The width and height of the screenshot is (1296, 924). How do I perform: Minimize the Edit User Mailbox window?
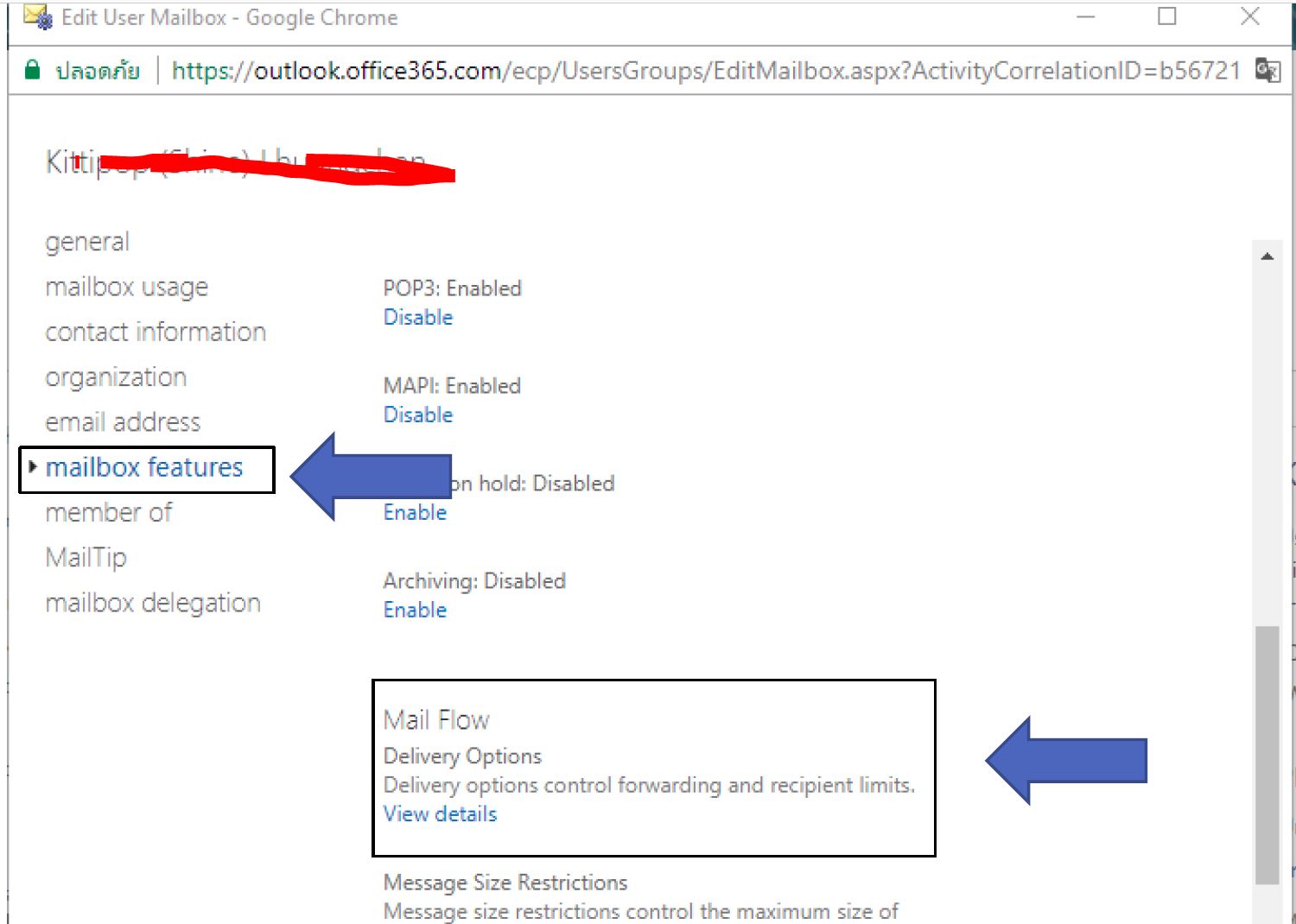(x=1086, y=16)
